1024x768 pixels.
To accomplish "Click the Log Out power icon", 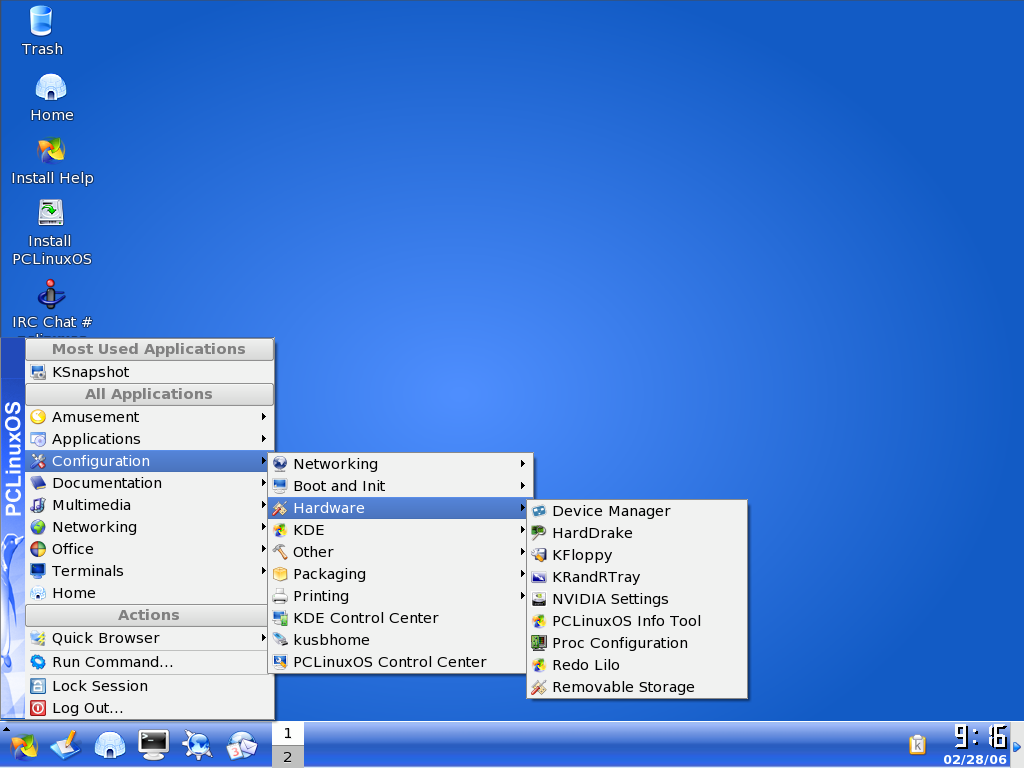I will (x=39, y=708).
